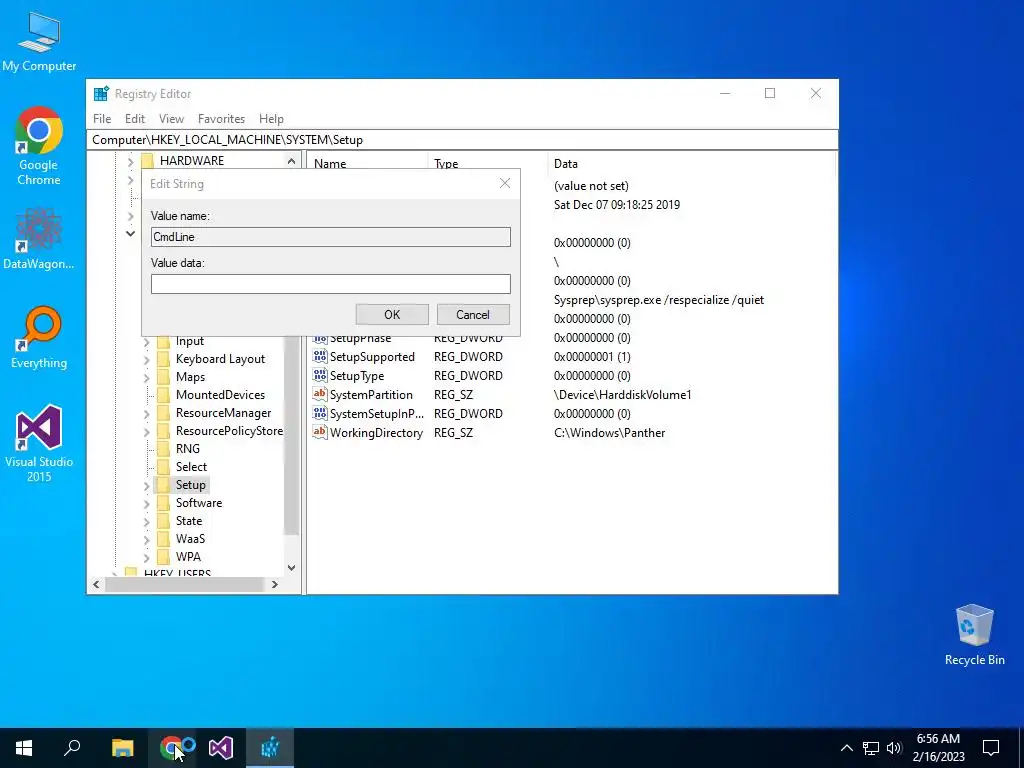Expand the State key

(146, 521)
